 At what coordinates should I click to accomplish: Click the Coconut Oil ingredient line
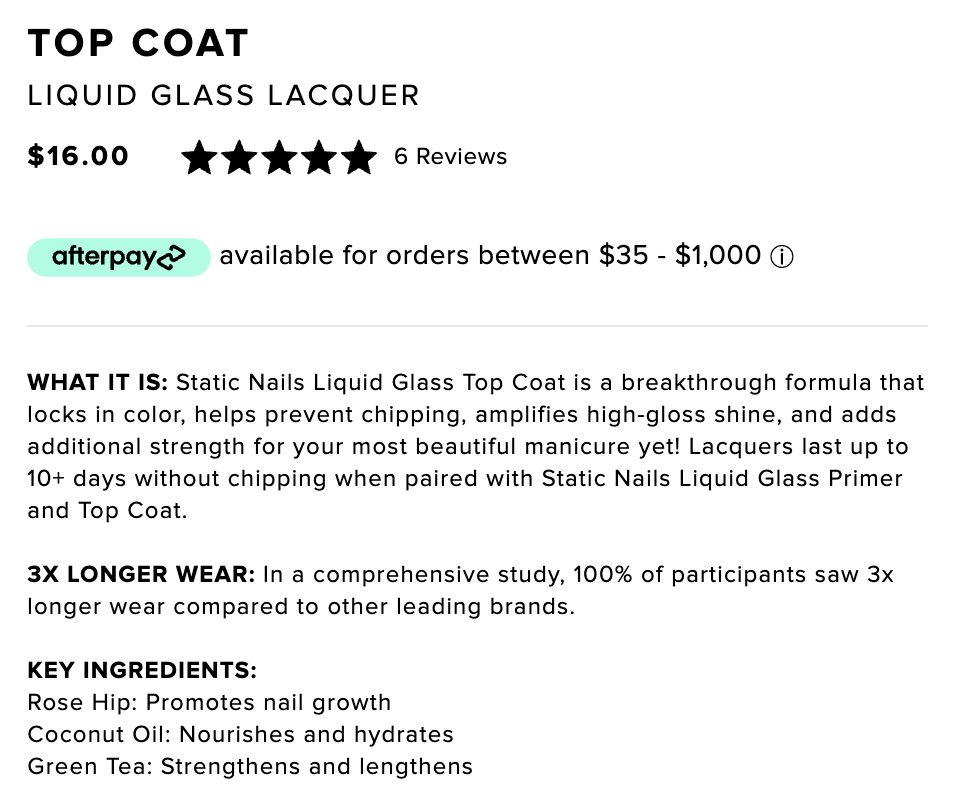point(241,734)
